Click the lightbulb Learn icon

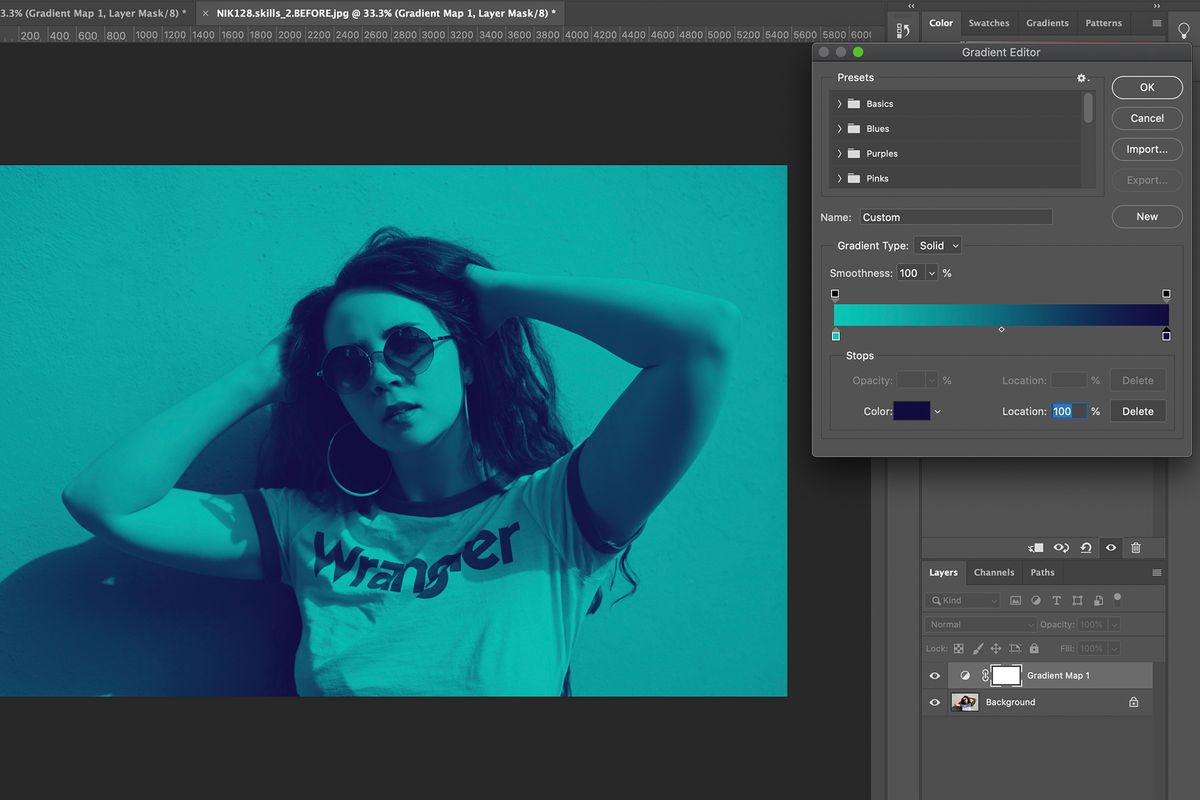pos(1184,30)
